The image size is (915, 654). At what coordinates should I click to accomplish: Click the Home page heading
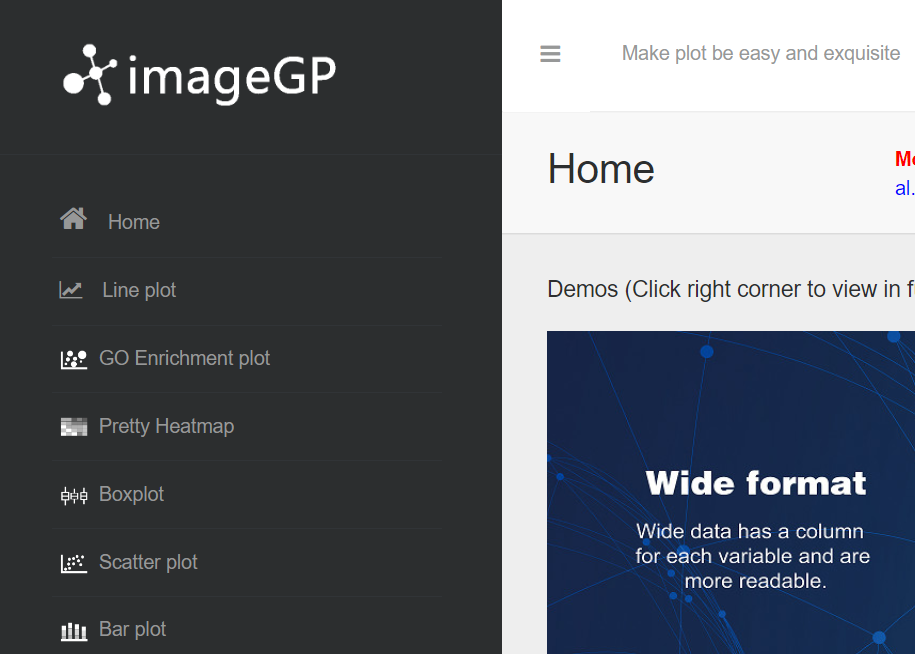(x=601, y=169)
